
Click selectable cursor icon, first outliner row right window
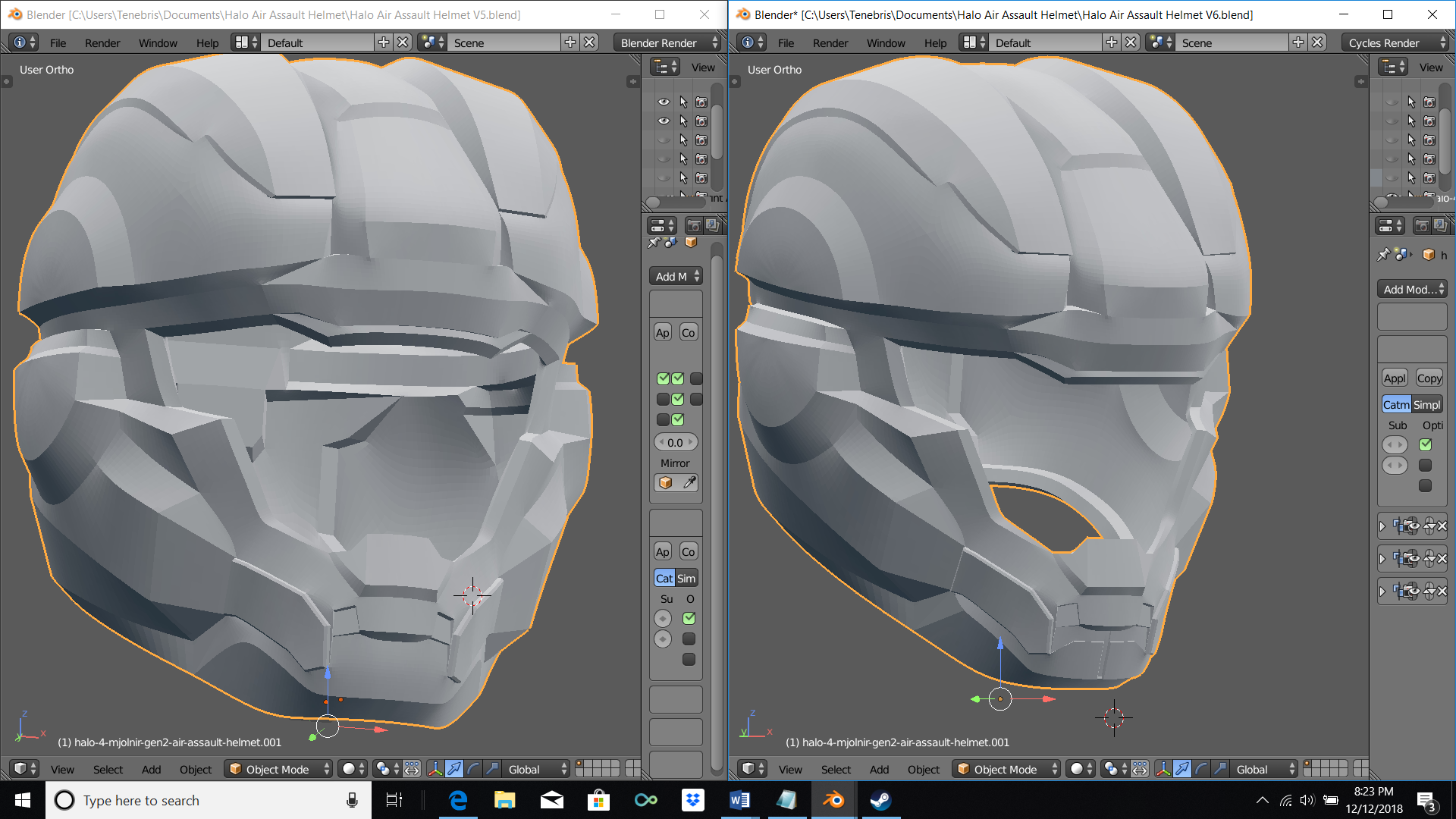[1411, 102]
